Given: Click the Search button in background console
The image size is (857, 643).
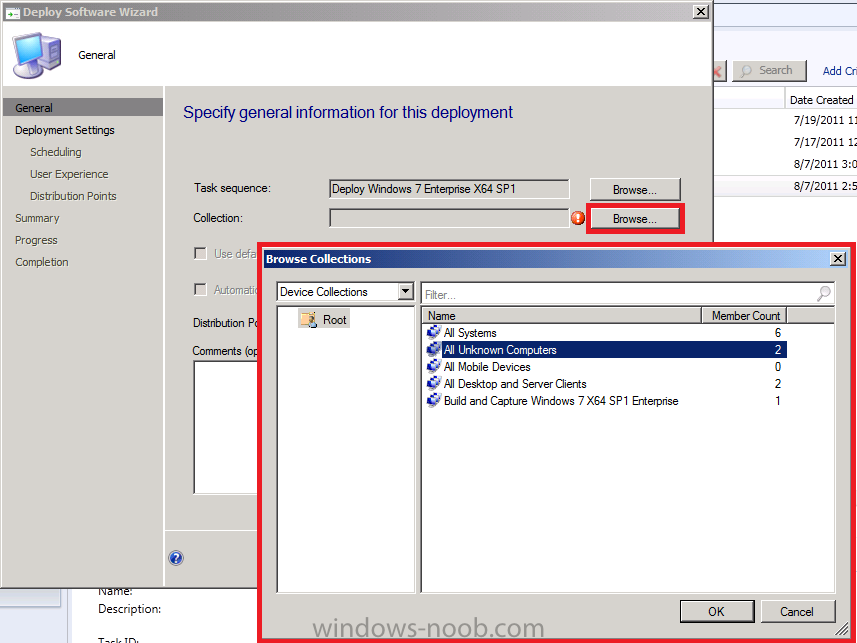Looking at the screenshot, I should [770, 71].
